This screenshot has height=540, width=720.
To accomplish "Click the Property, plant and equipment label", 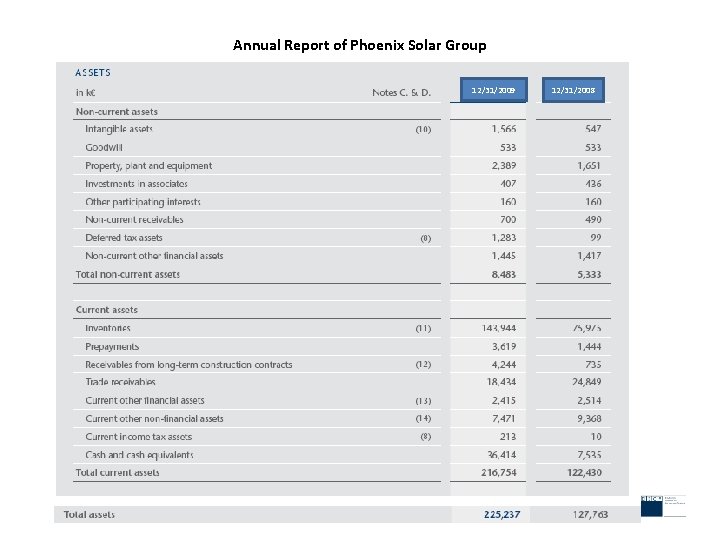I will (x=149, y=166).
